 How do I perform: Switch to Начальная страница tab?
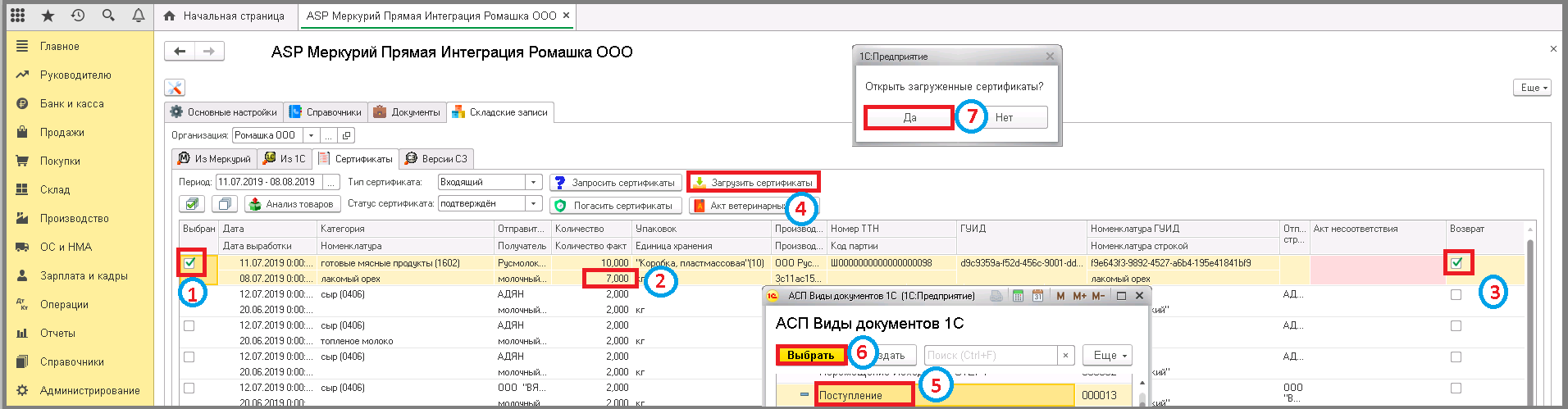[x=224, y=16]
